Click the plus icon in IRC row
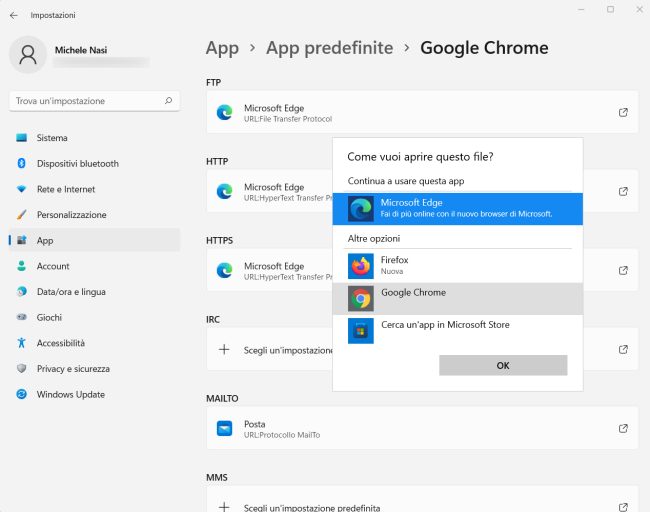 tap(224, 349)
